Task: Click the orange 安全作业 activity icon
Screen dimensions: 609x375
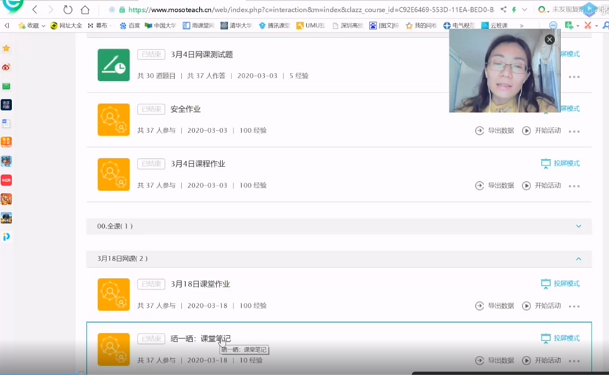Action: tap(113, 120)
